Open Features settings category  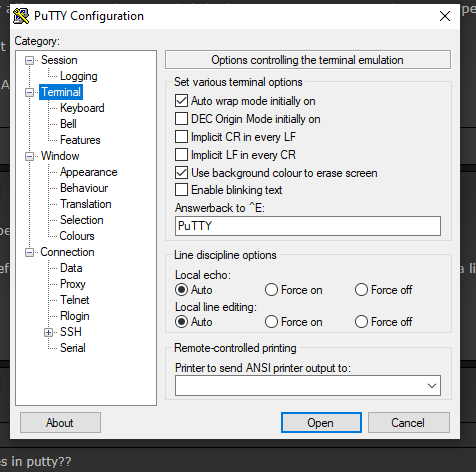pyautogui.click(x=80, y=140)
